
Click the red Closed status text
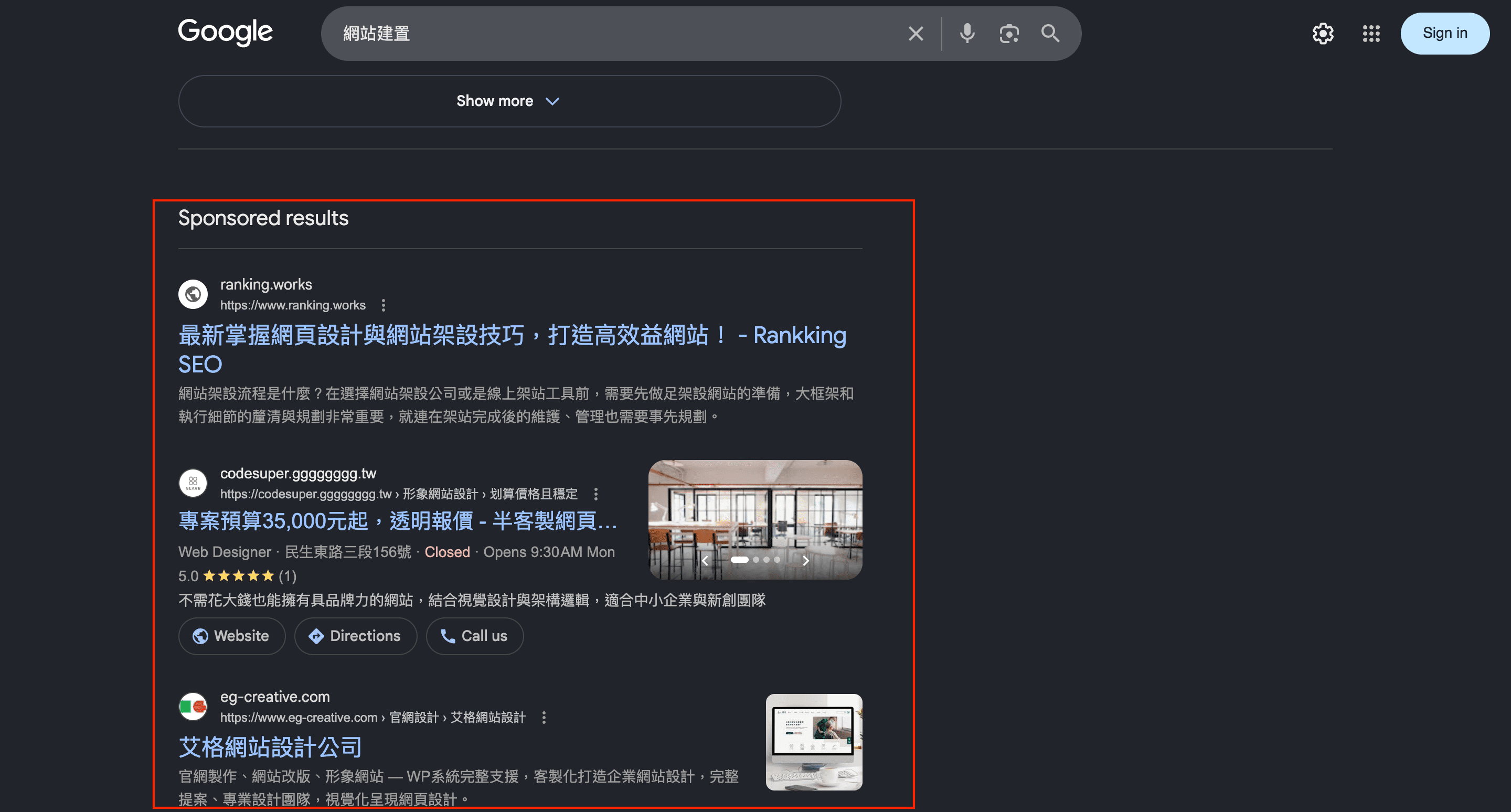pyautogui.click(x=447, y=552)
